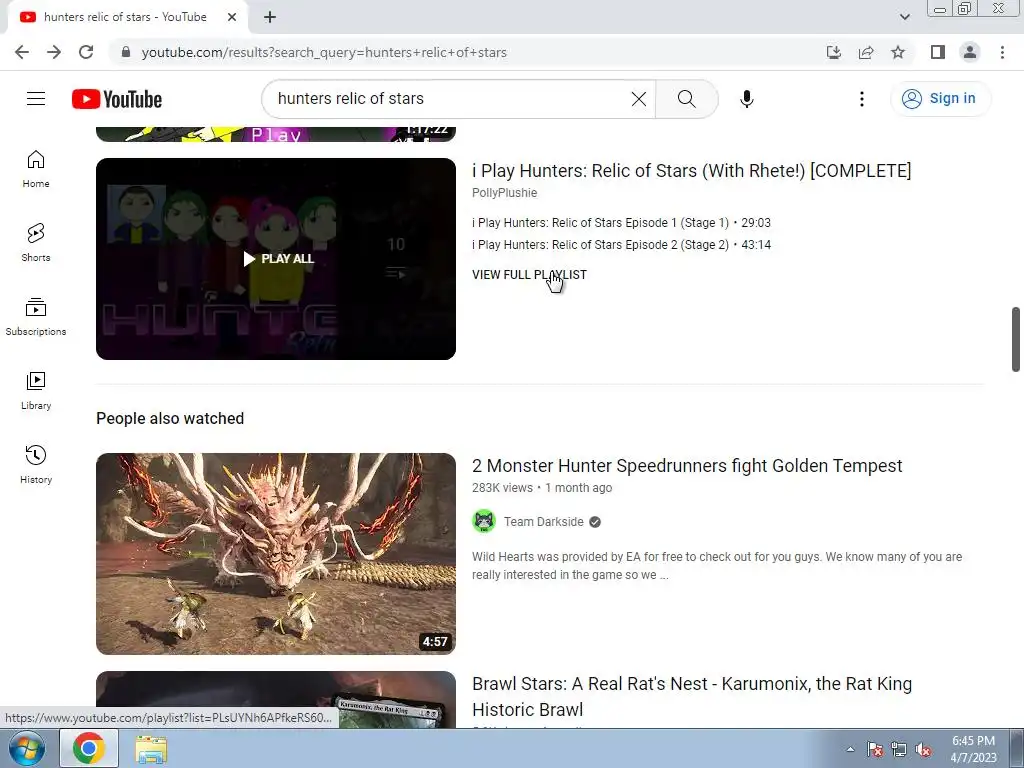Image resolution: width=1024 pixels, height=768 pixels.
Task: Expand the tab search dropdown arrow
Action: tap(904, 17)
